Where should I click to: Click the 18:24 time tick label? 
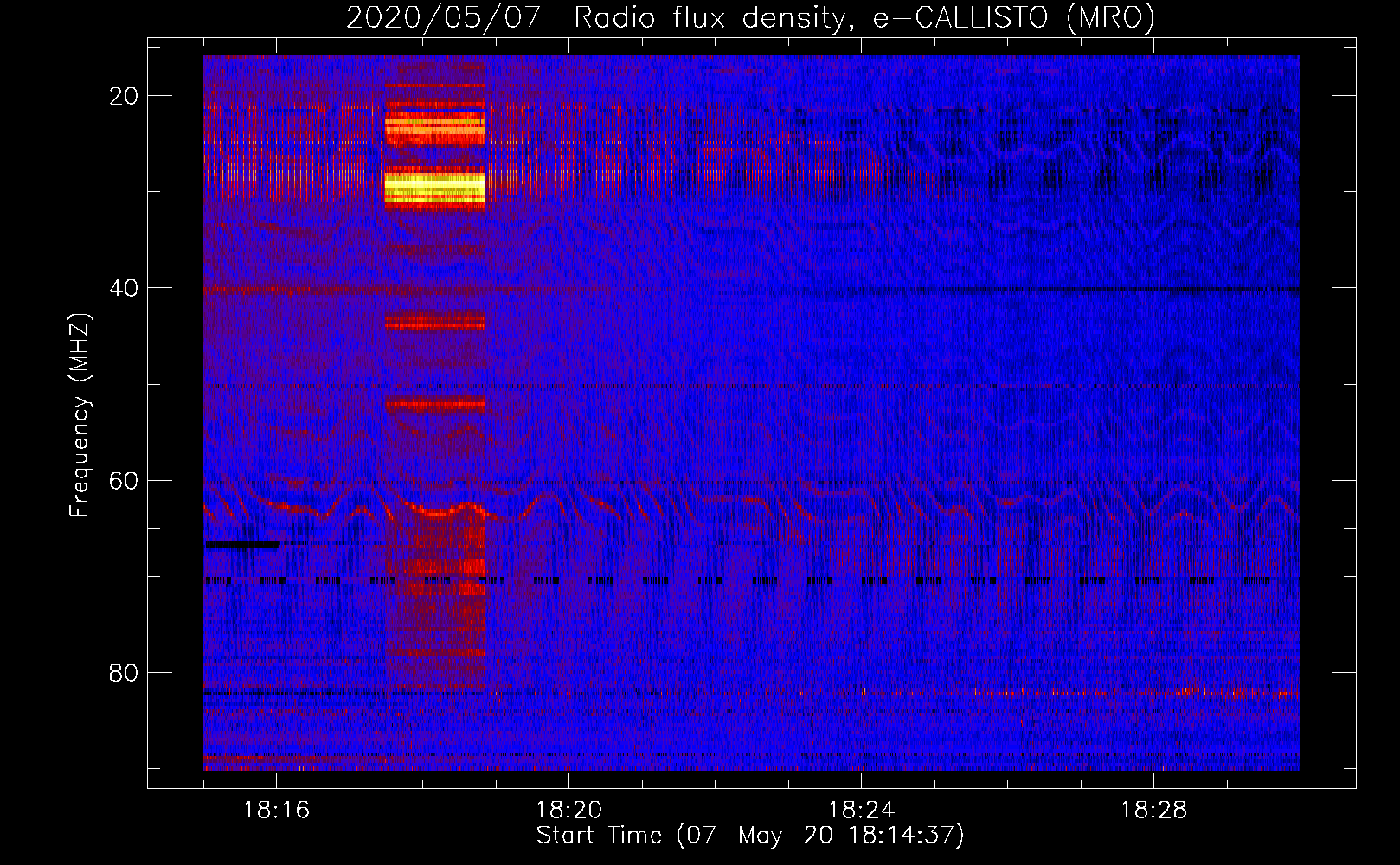click(x=861, y=811)
